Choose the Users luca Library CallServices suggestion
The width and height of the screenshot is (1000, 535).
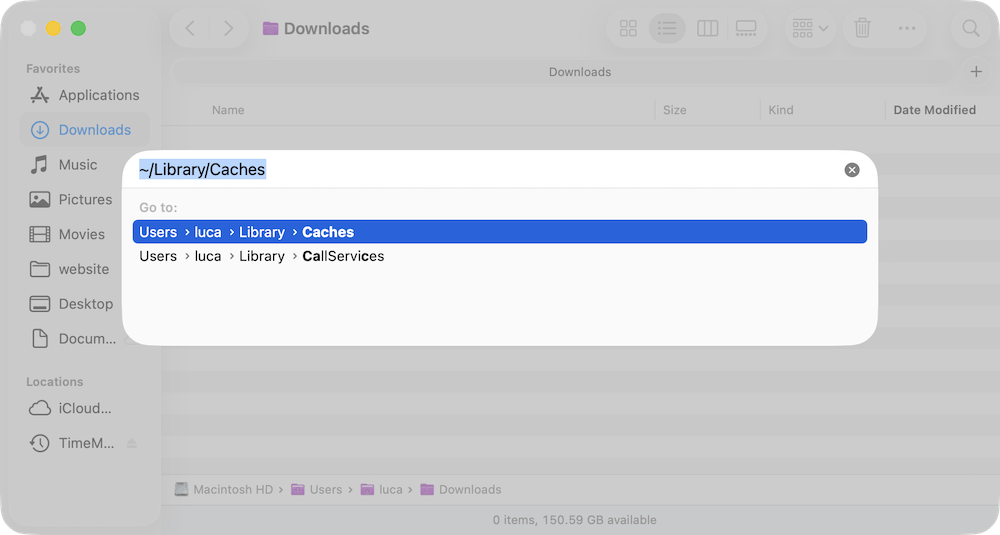coord(499,256)
